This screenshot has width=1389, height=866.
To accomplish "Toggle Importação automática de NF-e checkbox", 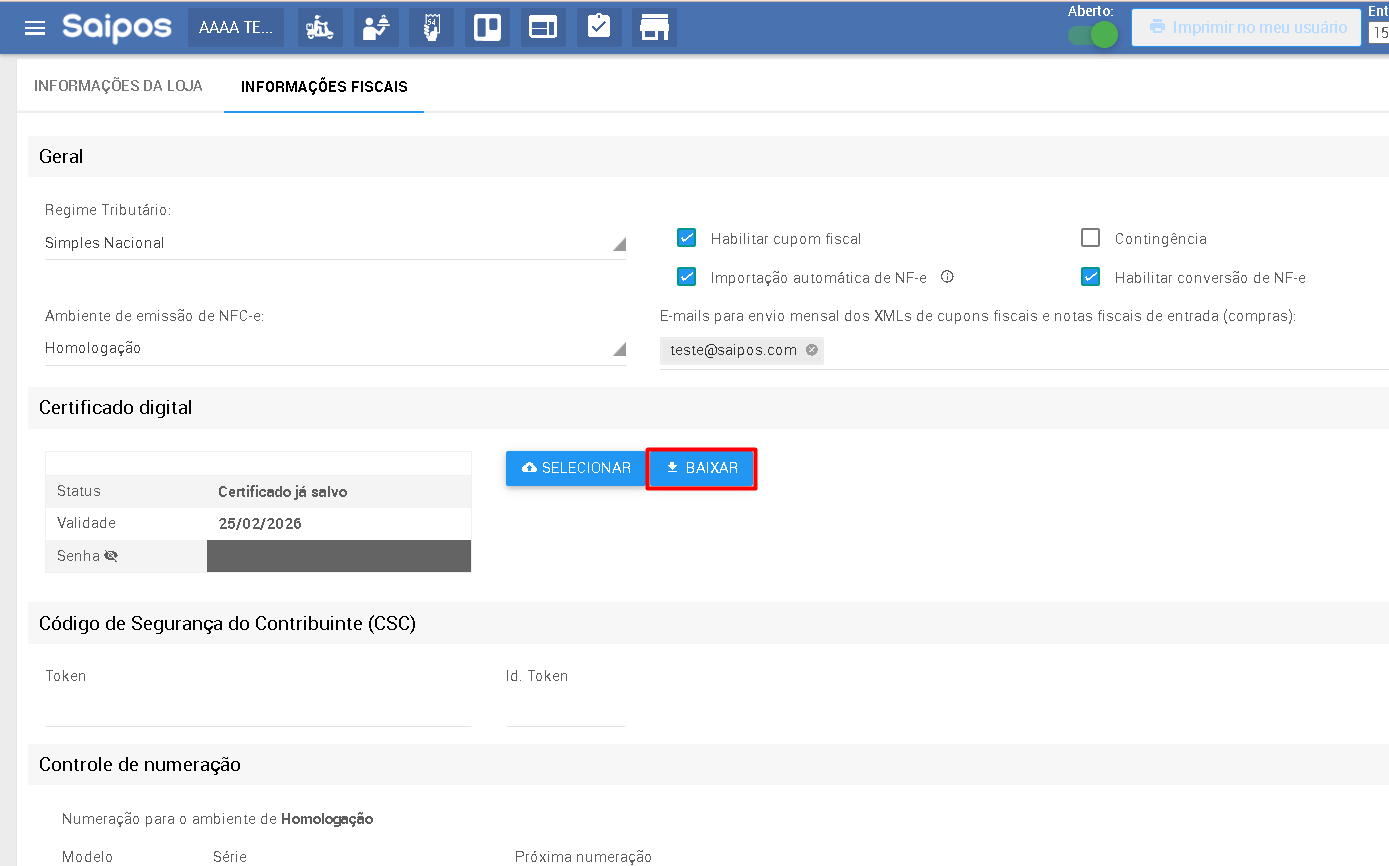I will click(686, 277).
